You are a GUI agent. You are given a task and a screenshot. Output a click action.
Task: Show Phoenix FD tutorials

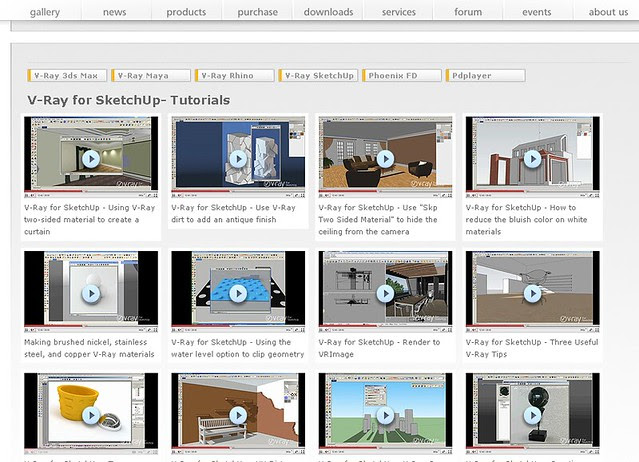402,75
